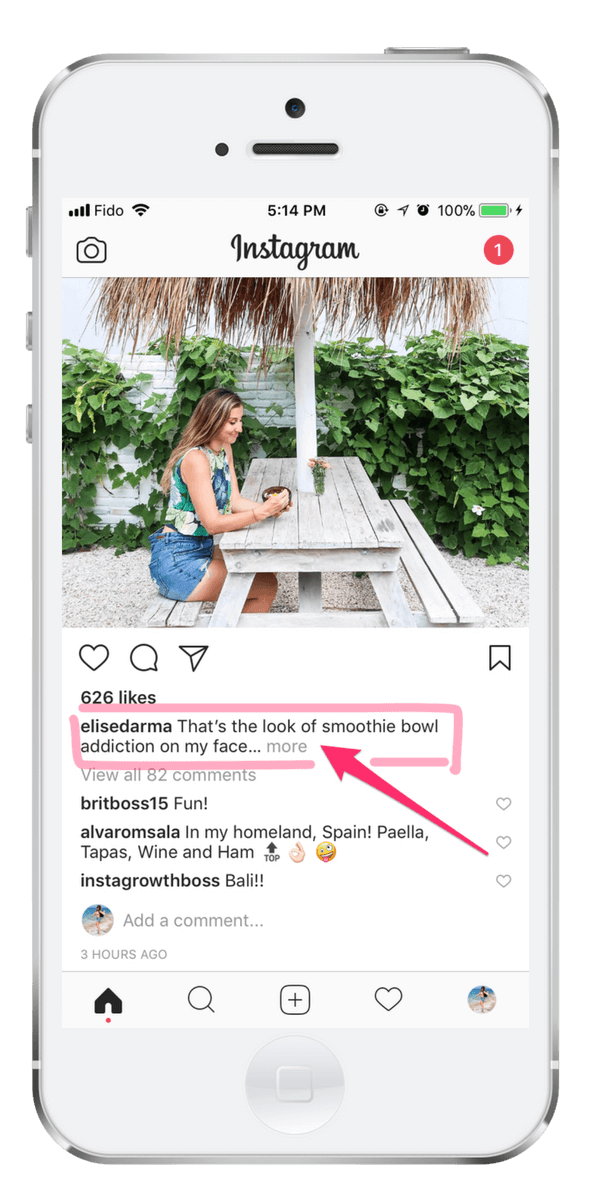Like britboss15's comment heart
Viewport: 600px width, 1200px height.
(x=504, y=804)
